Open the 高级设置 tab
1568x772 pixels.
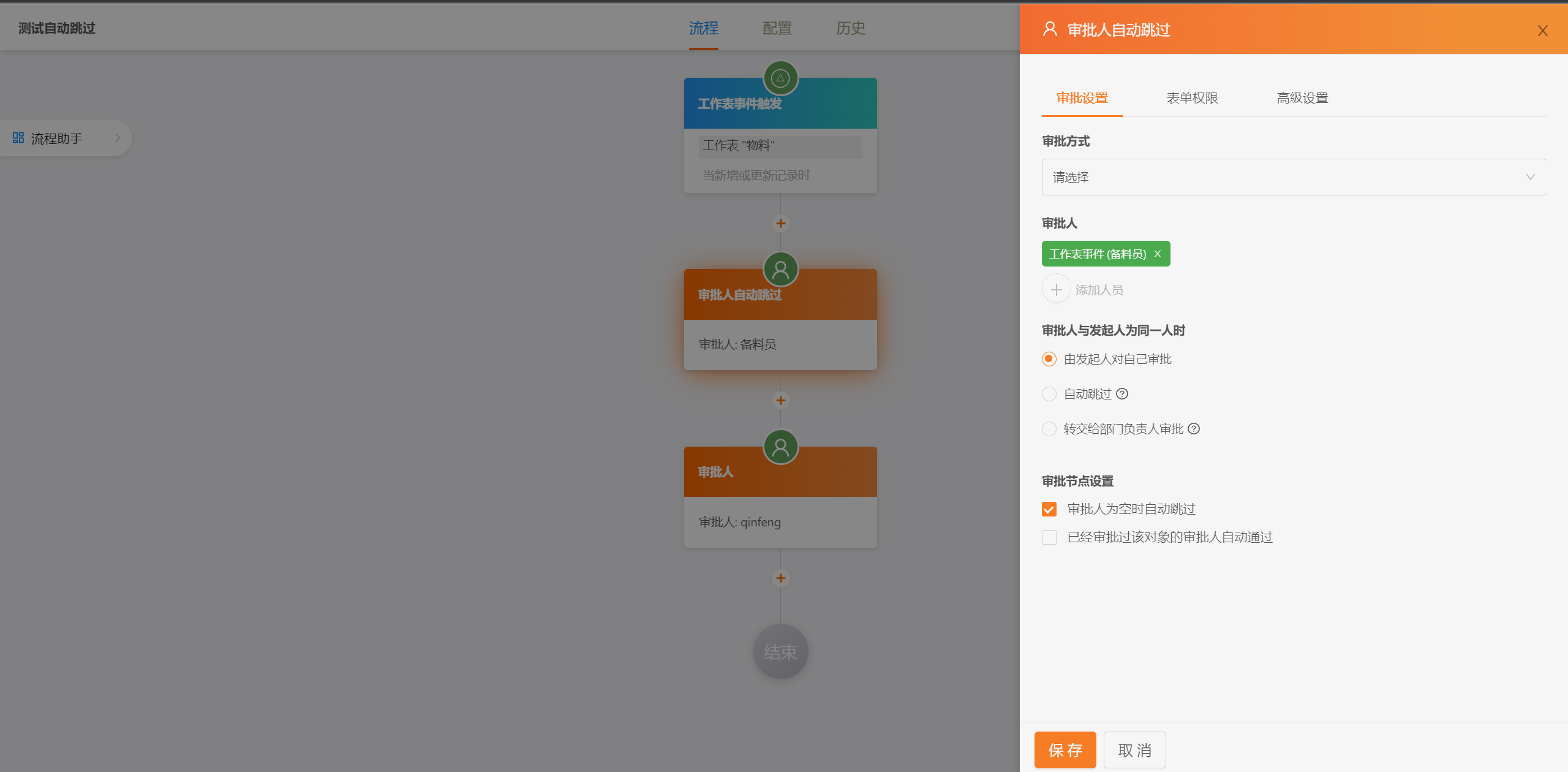click(1302, 98)
